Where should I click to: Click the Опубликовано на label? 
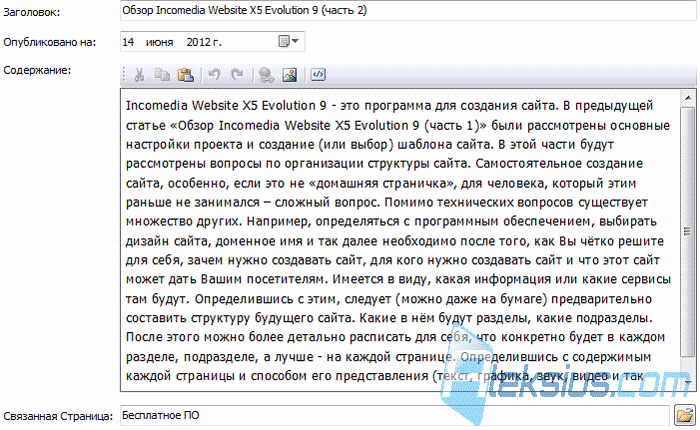50,42
